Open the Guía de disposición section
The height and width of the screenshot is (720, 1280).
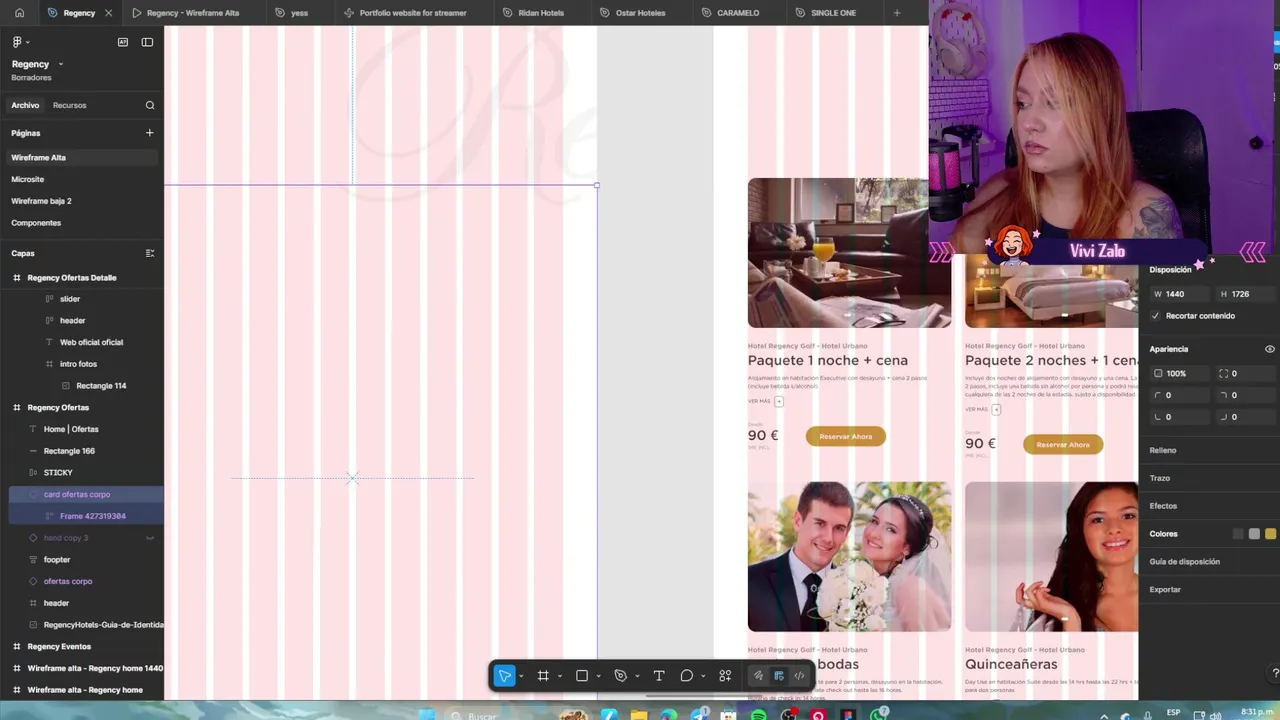(x=1185, y=562)
